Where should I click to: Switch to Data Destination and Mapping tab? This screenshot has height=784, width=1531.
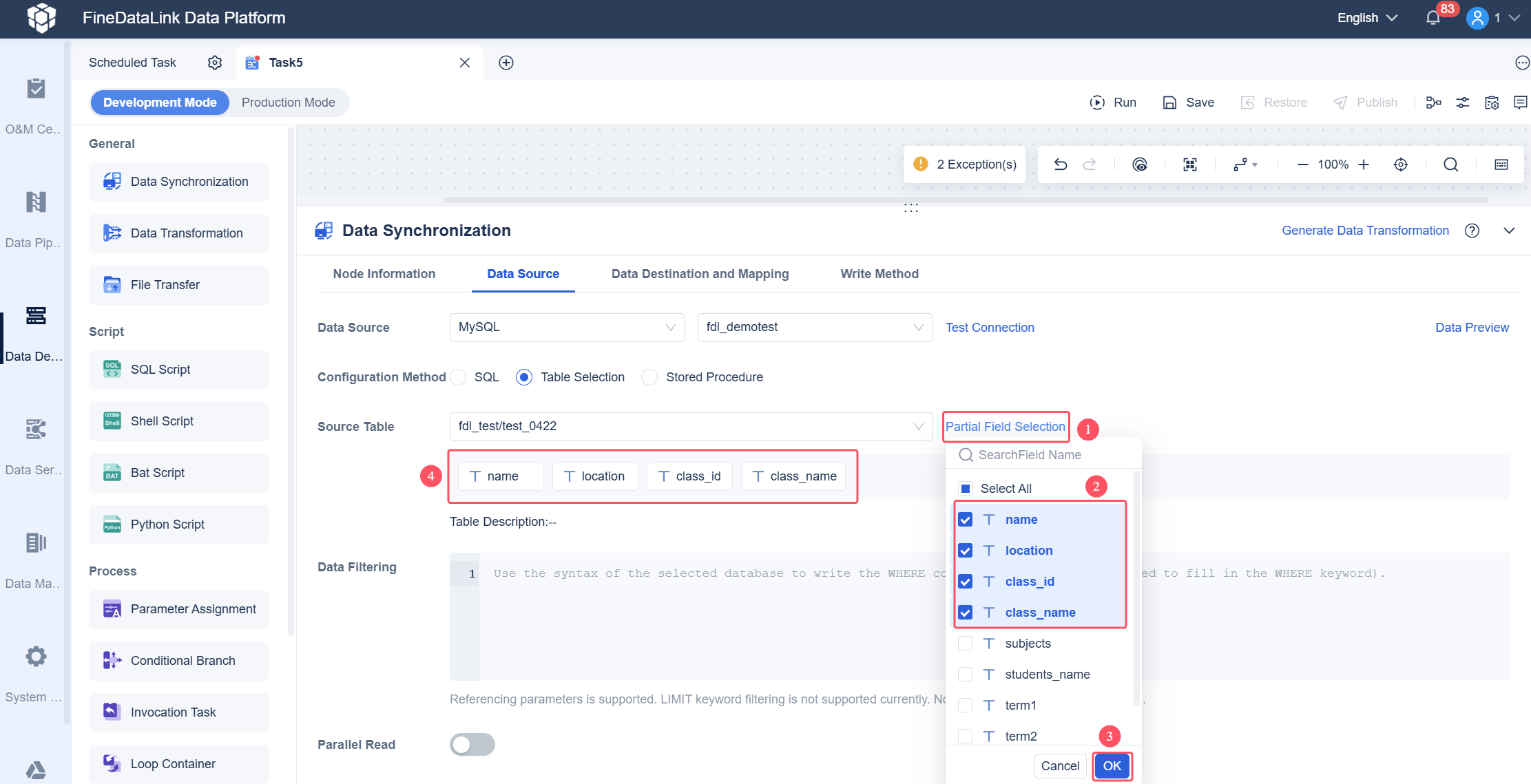pos(700,274)
